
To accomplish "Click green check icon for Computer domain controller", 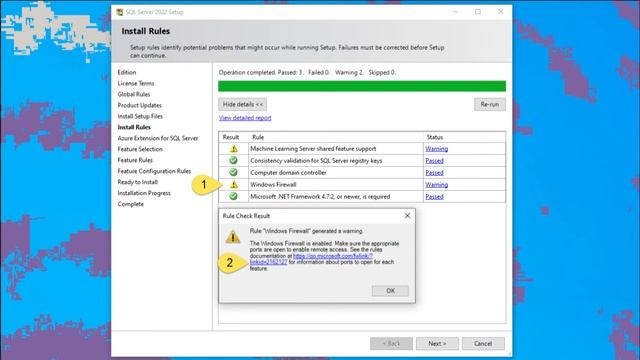I will 233,172.
